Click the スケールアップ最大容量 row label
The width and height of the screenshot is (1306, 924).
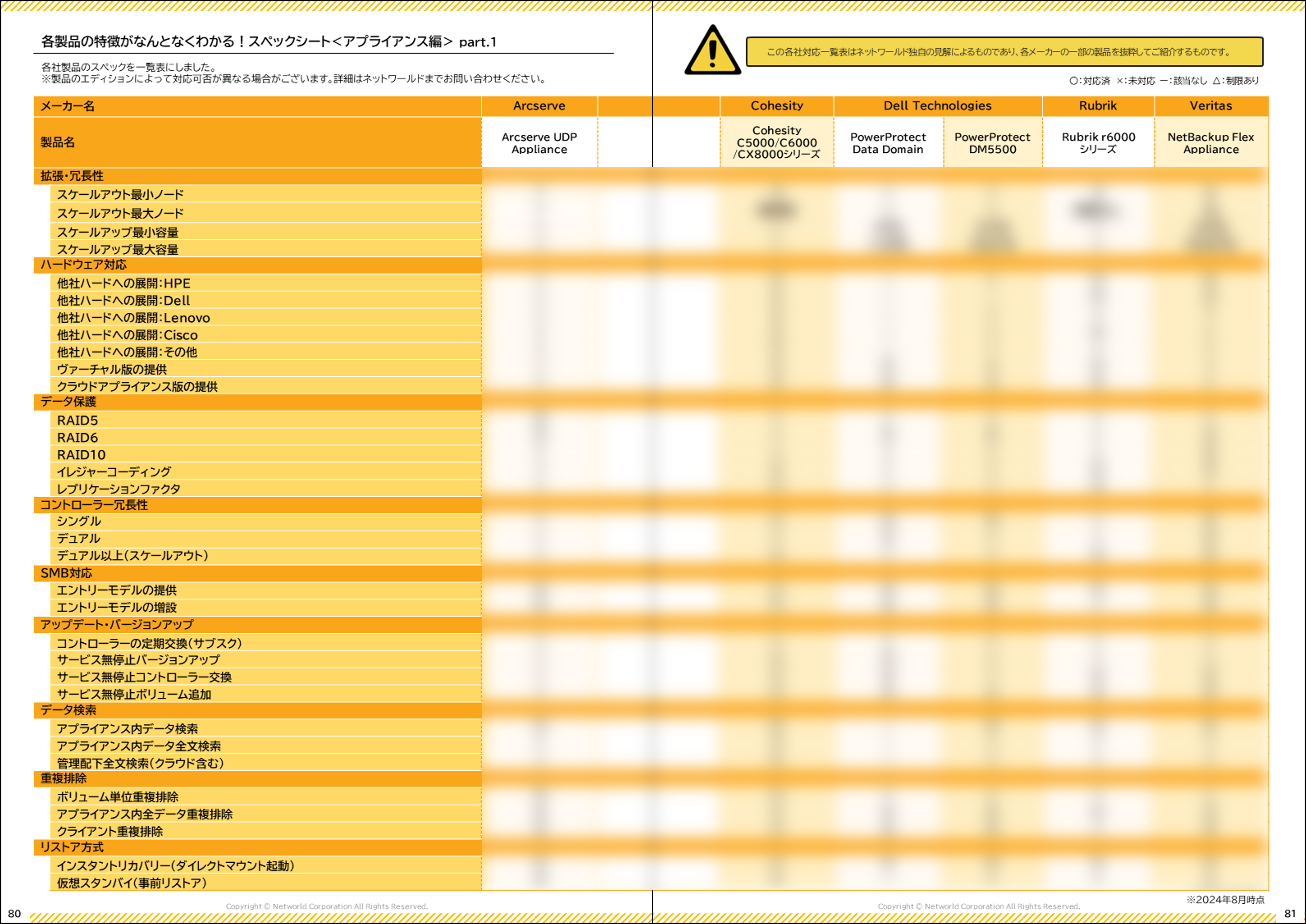click(x=266, y=249)
